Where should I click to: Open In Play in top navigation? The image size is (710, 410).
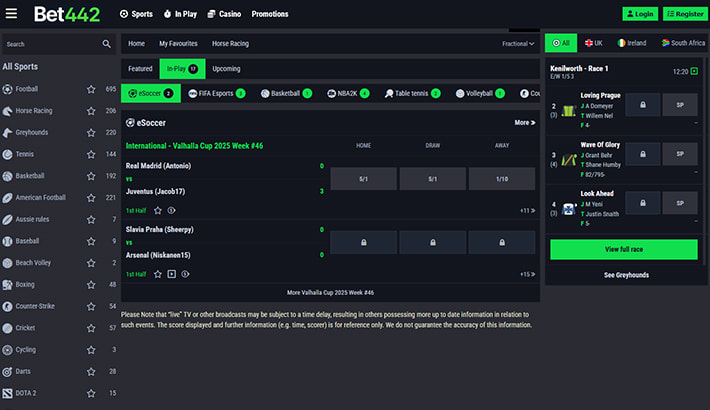[180, 14]
